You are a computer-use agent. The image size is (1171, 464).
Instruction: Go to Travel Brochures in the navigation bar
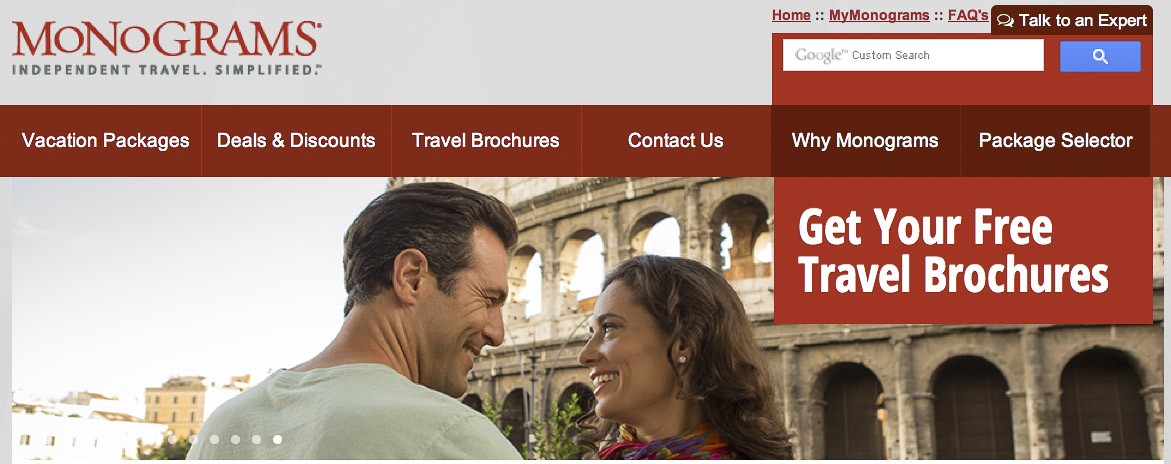coord(485,140)
